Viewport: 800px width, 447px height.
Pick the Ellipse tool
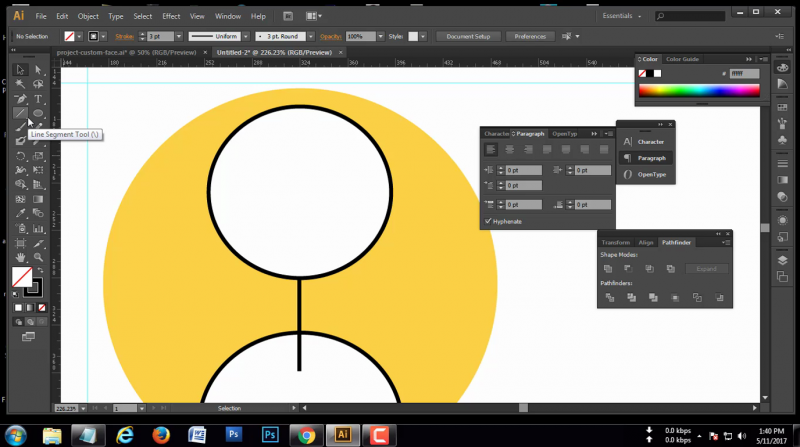[38, 113]
